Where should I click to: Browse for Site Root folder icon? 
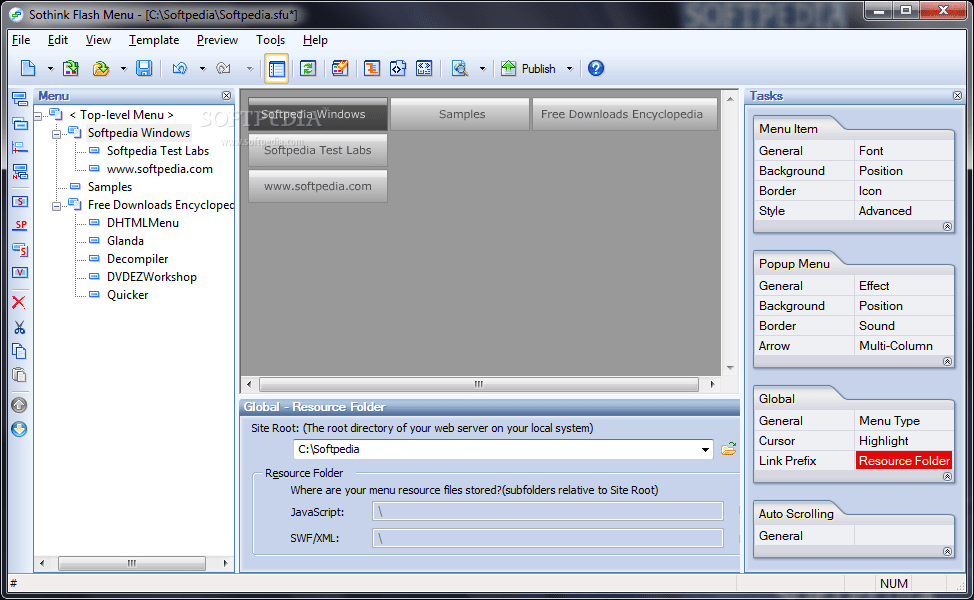pyautogui.click(x=729, y=449)
